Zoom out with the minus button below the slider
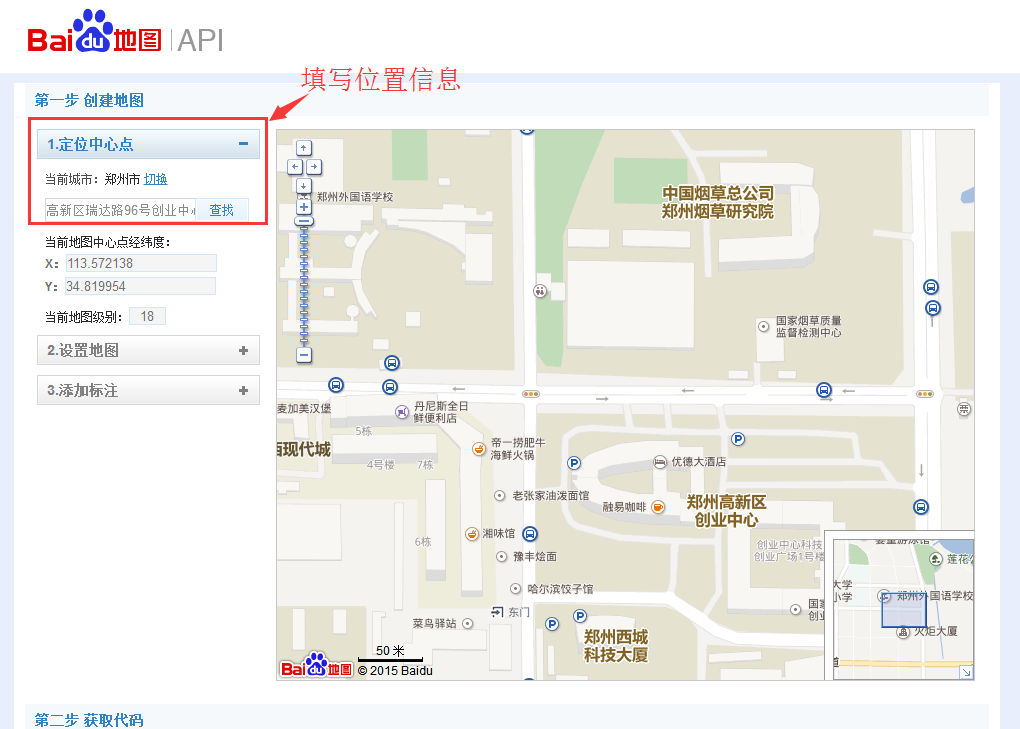This screenshot has width=1020, height=729. [304, 355]
